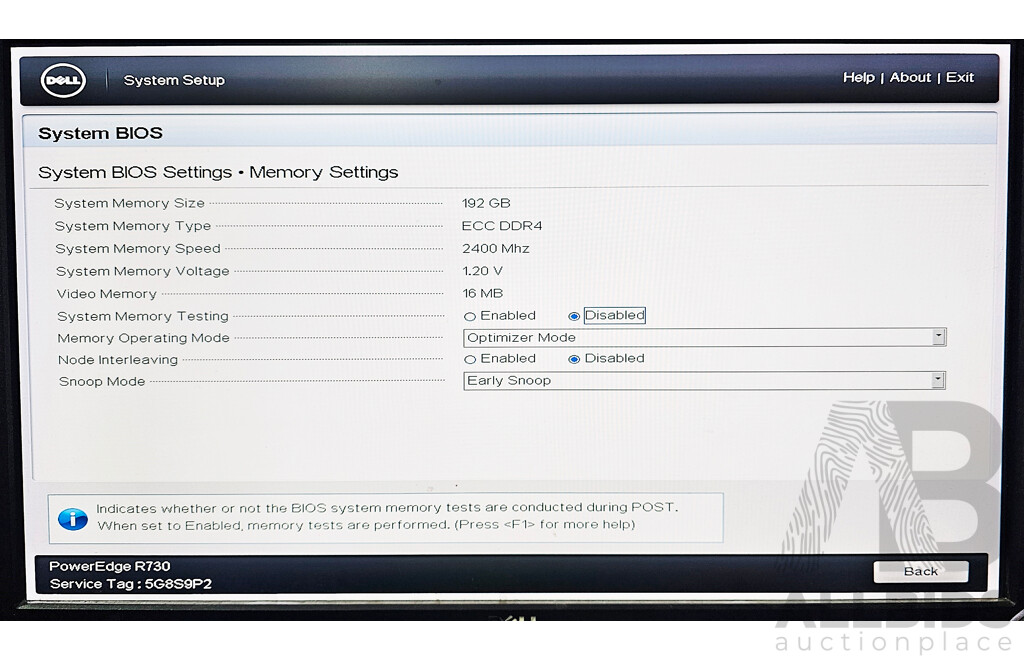Click System Memory Voltage label

pos(142,271)
